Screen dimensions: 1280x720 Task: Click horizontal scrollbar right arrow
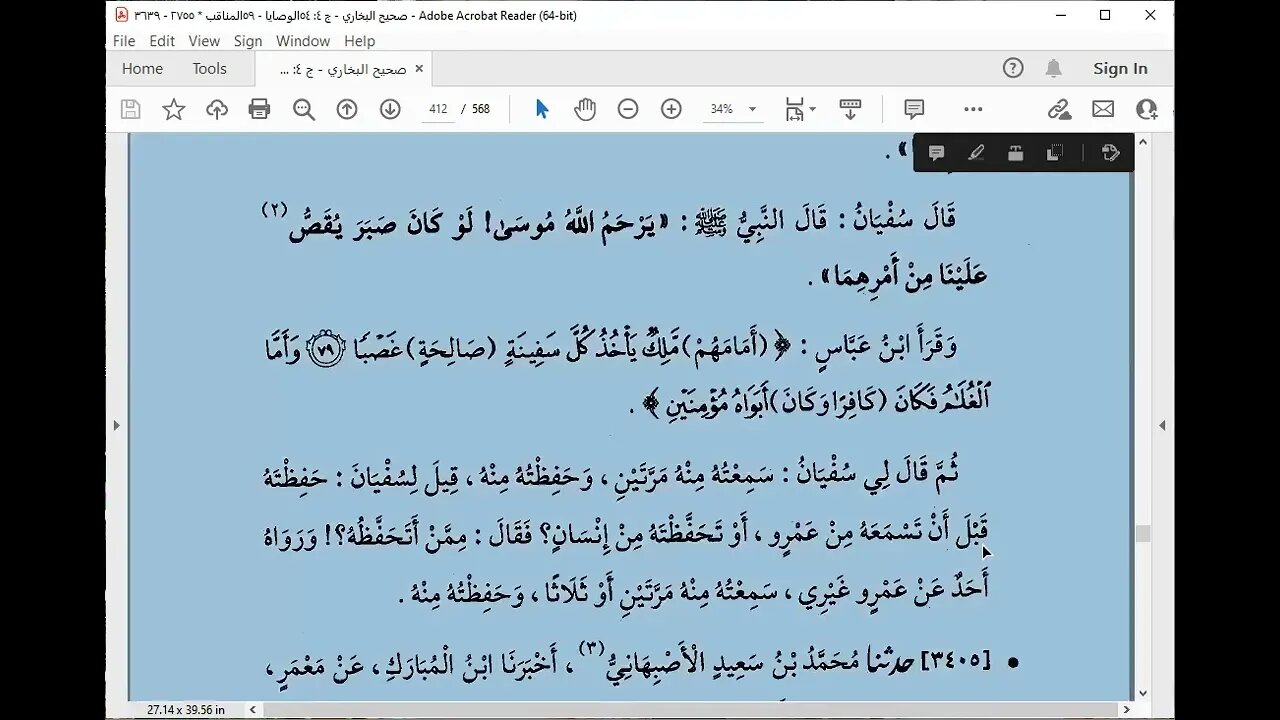coord(1127,710)
